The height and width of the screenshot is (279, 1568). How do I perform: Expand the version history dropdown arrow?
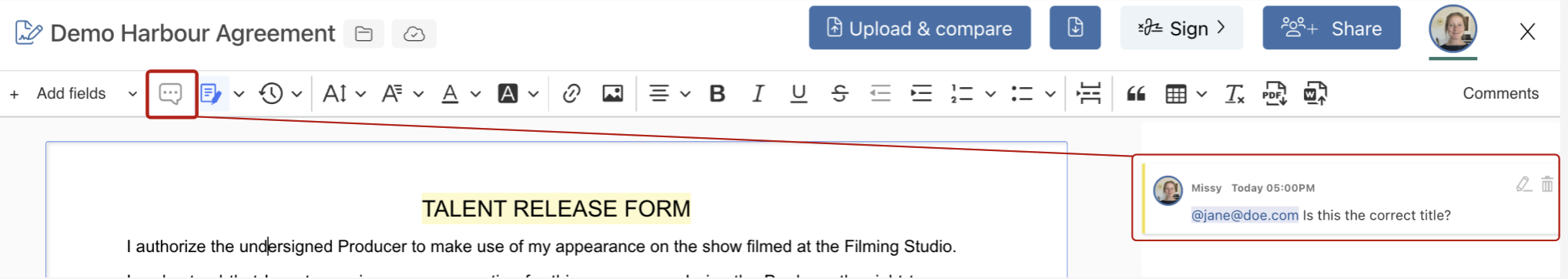297,94
